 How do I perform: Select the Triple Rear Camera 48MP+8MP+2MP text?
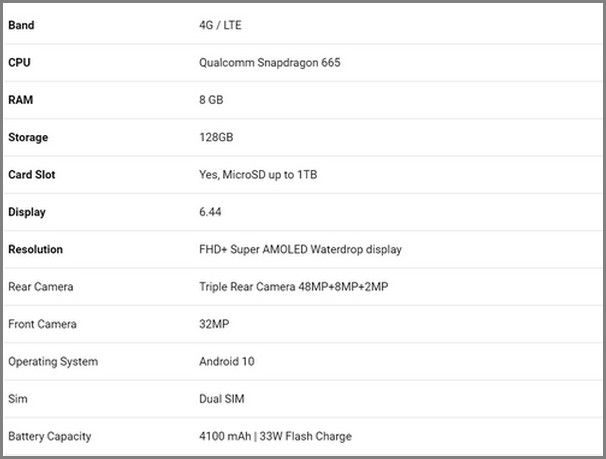coord(294,287)
